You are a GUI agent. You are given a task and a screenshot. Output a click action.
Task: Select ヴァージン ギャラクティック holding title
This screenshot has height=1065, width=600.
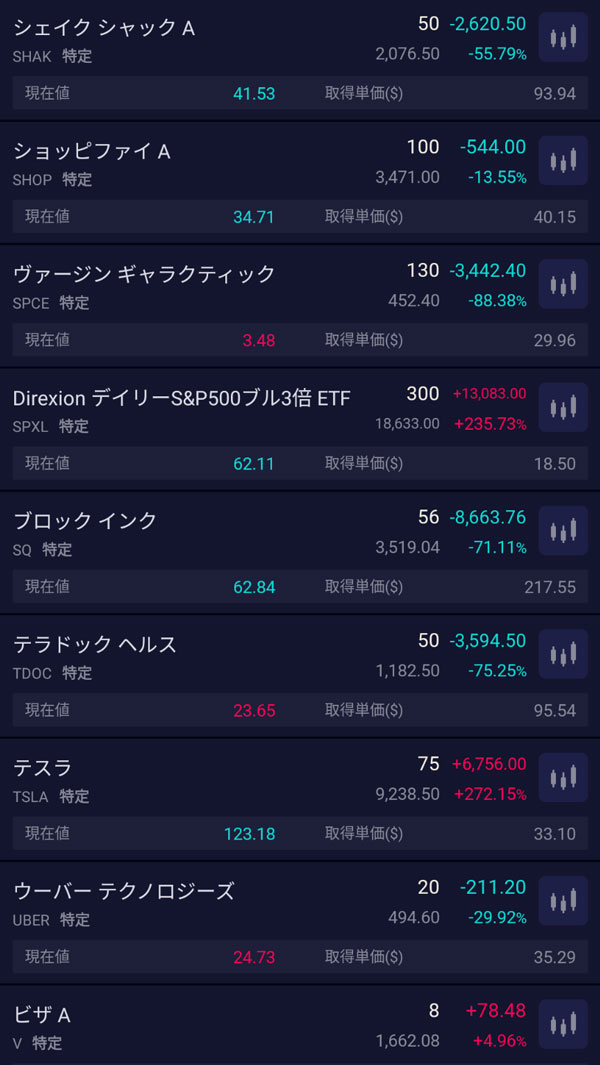(x=144, y=274)
